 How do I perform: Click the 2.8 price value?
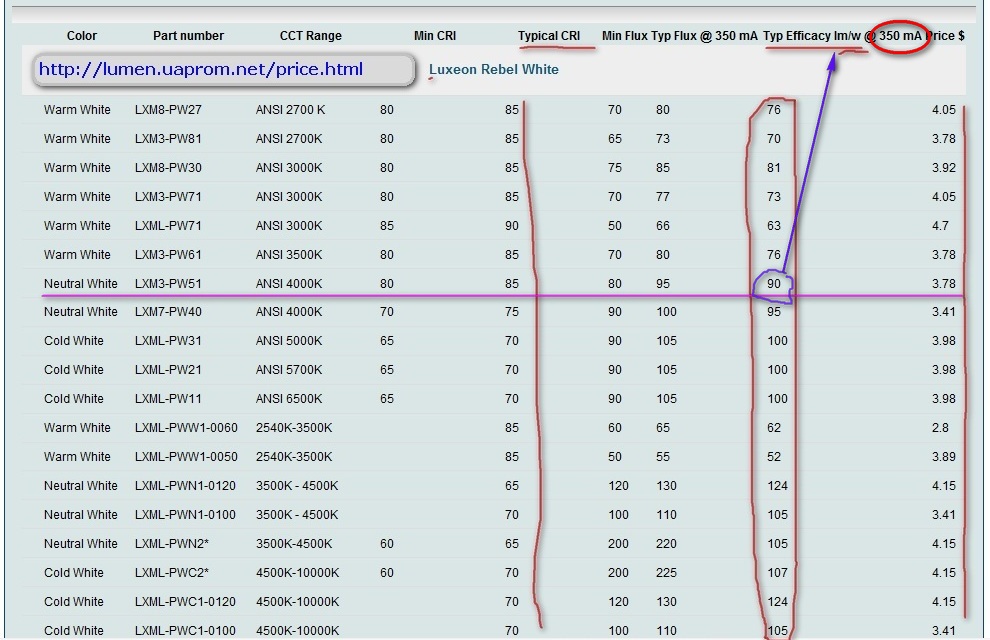click(x=941, y=428)
